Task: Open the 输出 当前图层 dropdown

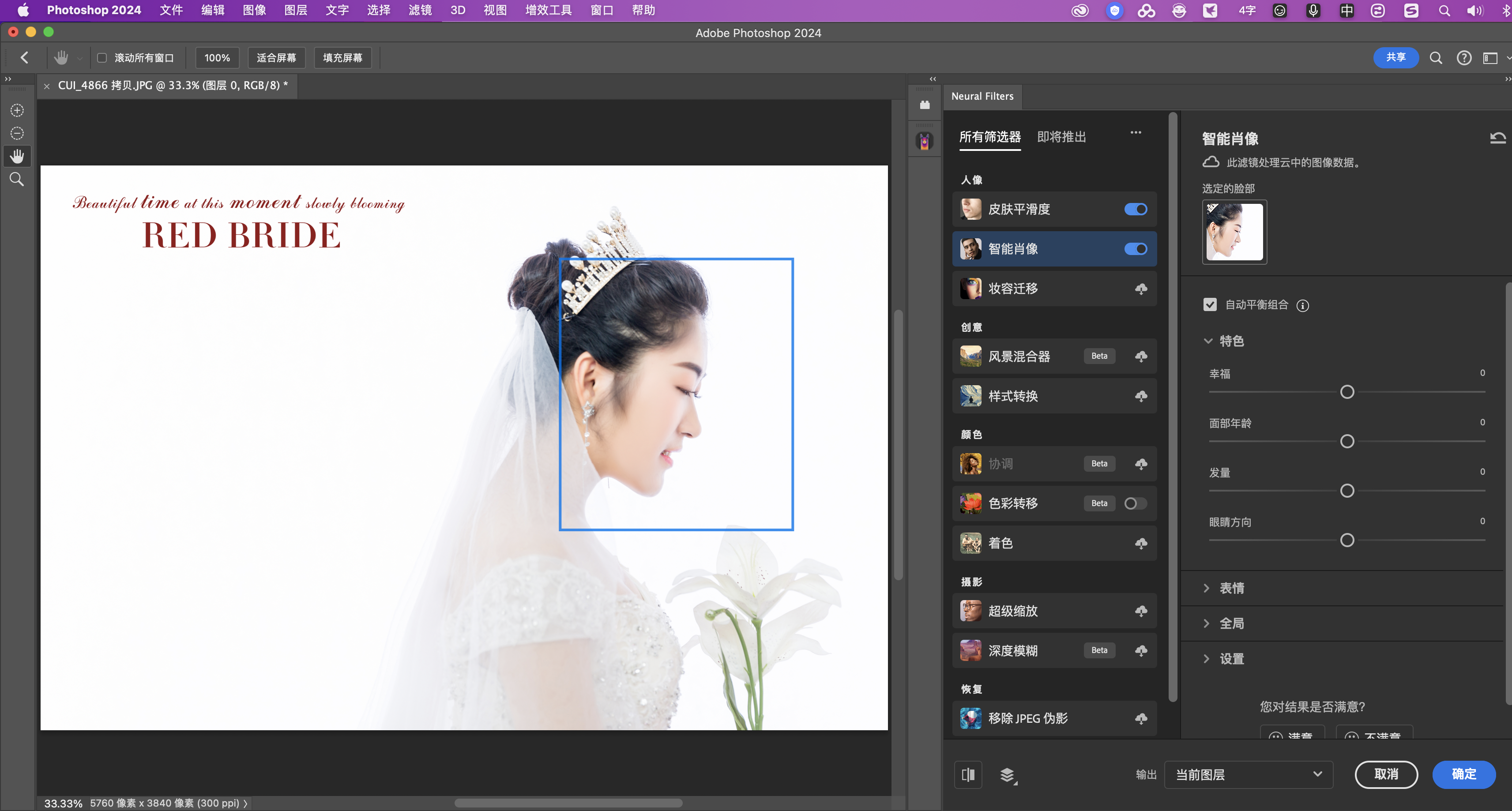Action: 1249,775
